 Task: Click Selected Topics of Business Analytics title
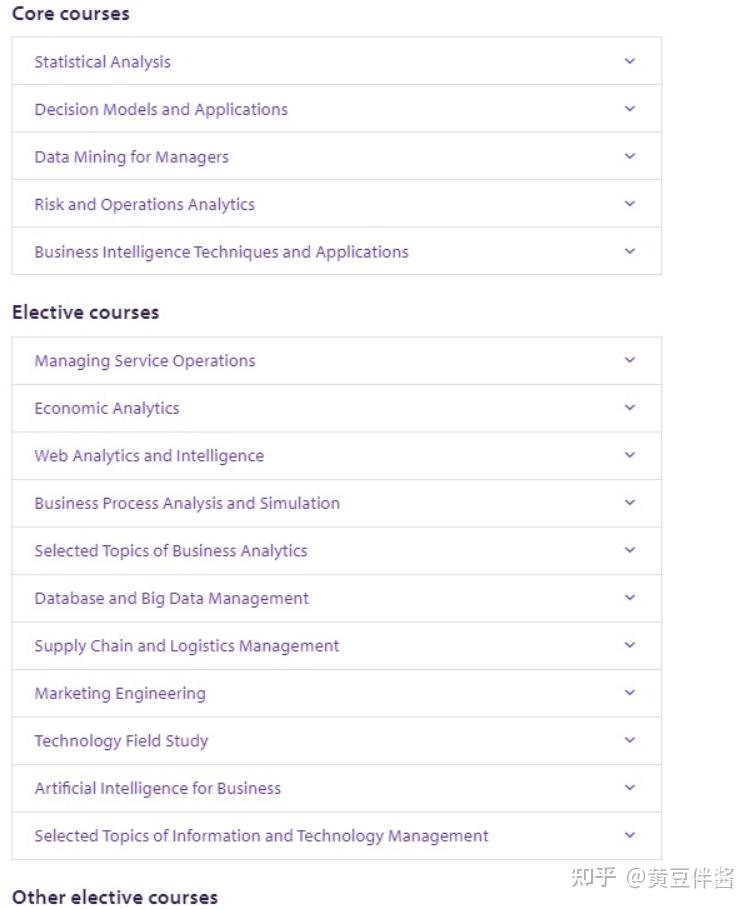click(x=171, y=551)
